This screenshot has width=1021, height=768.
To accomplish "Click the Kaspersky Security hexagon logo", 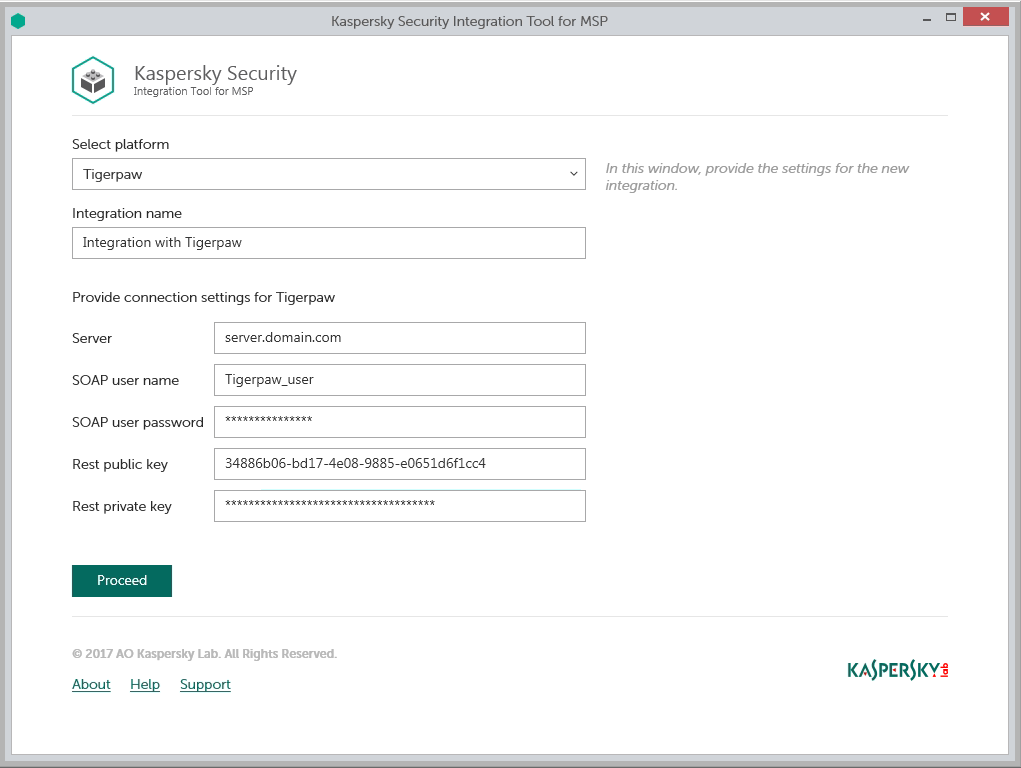I will coord(93,80).
